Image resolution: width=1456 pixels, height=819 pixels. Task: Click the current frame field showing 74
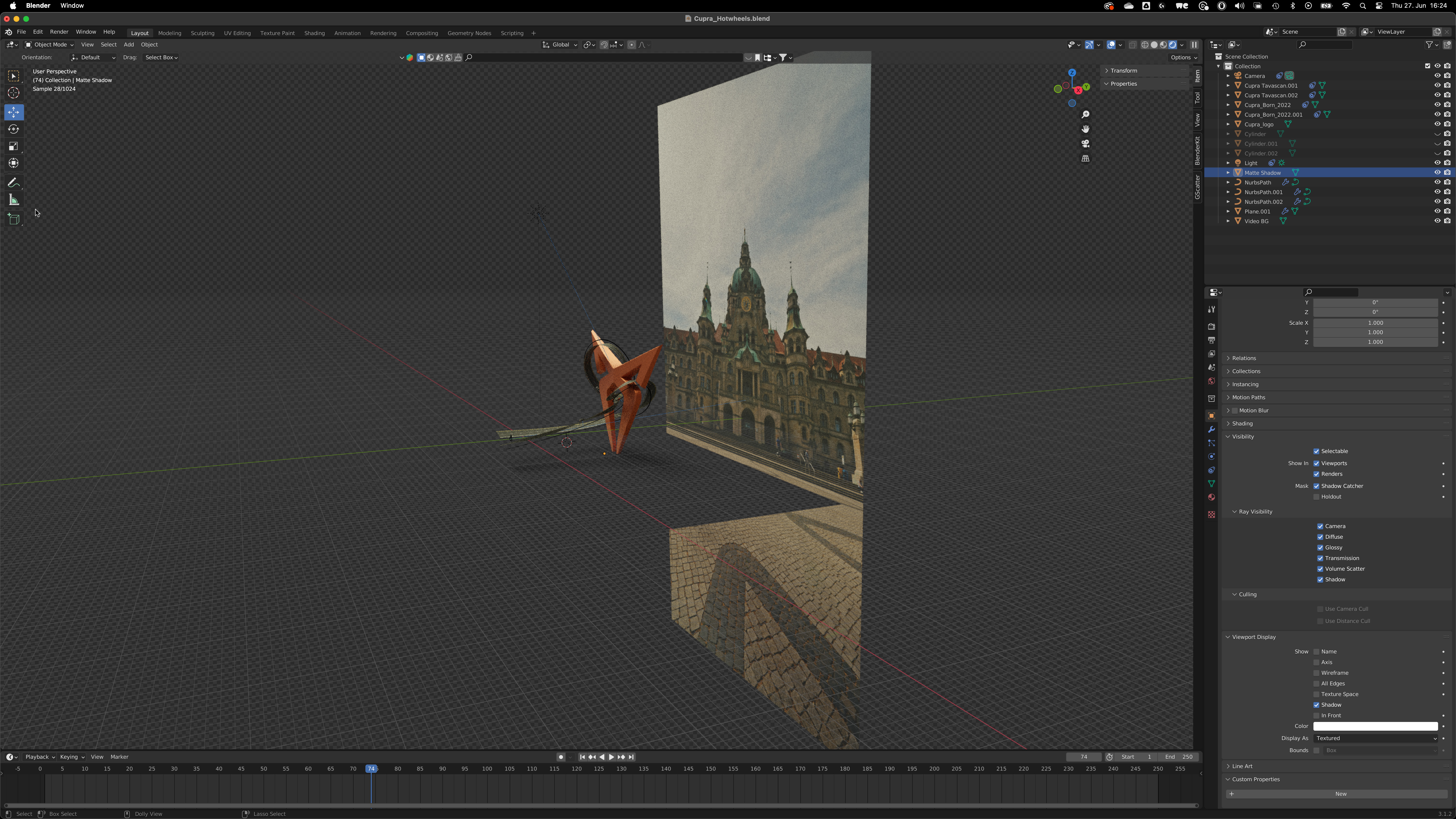pyautogui.click(x=1084, y=757)
